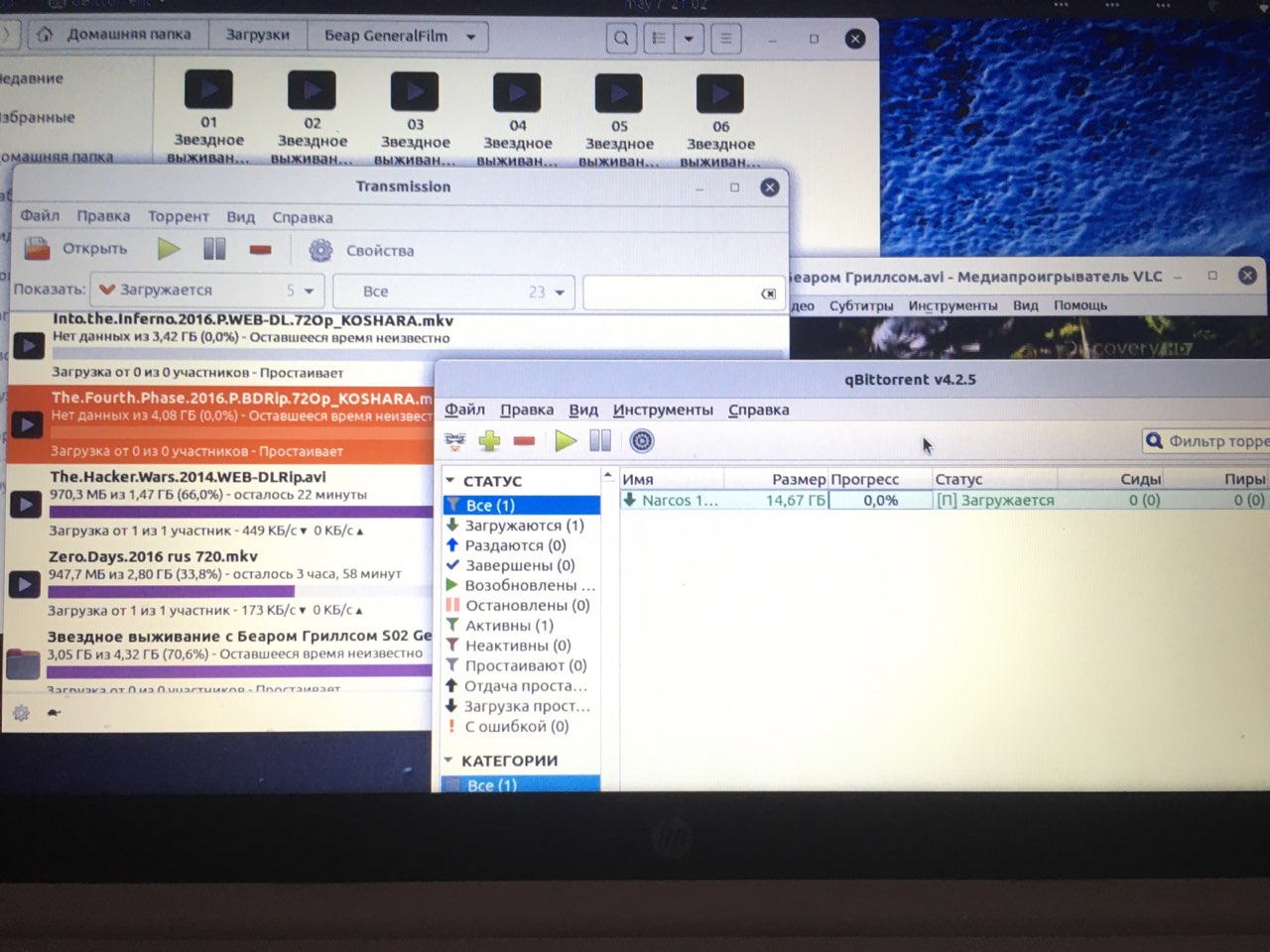Screen dimensions: 1270x952
Task: Click Загрузки breadcrumb in file manager
Action: click(257, 35)
